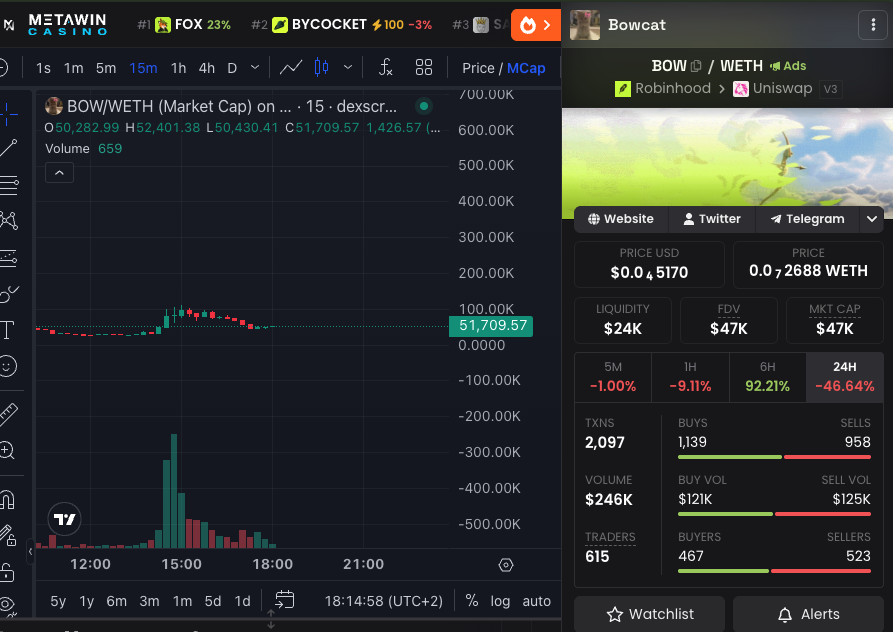
Task: Set chart range to 5d
Action: [x=213, y=601]
